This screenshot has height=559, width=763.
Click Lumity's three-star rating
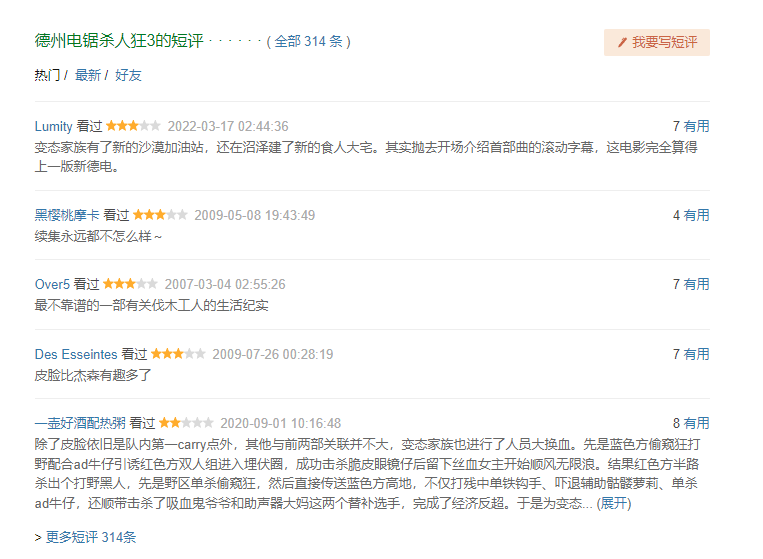click(133, 126)
